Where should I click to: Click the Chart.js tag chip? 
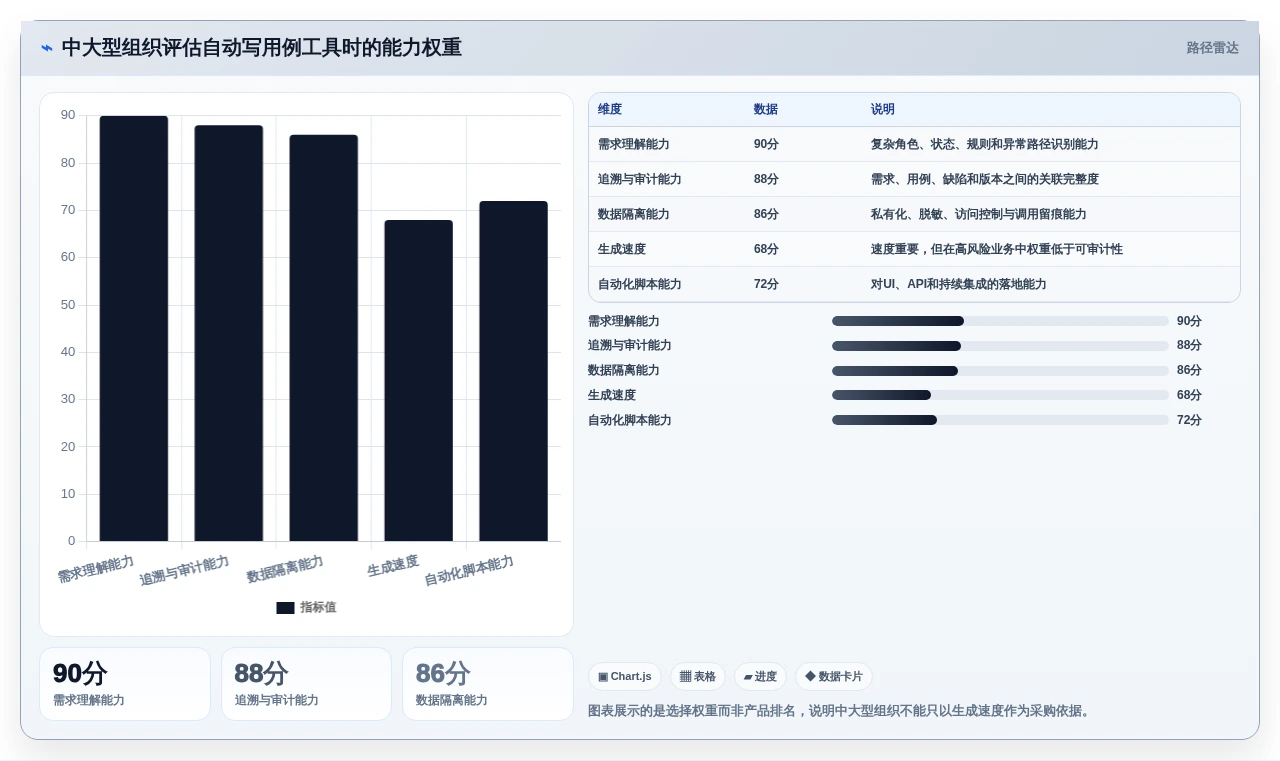click(625, 676)
